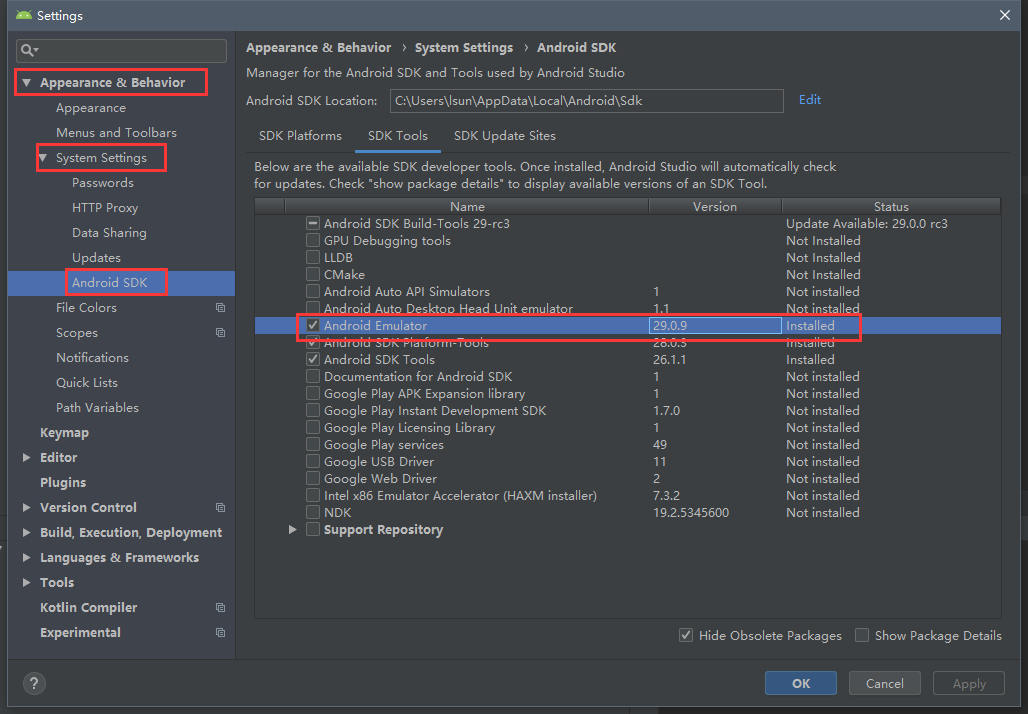This screenshot has width=1028, height=714.
Task: Click the 29.0.9 version cell
Action: (715, 325)
